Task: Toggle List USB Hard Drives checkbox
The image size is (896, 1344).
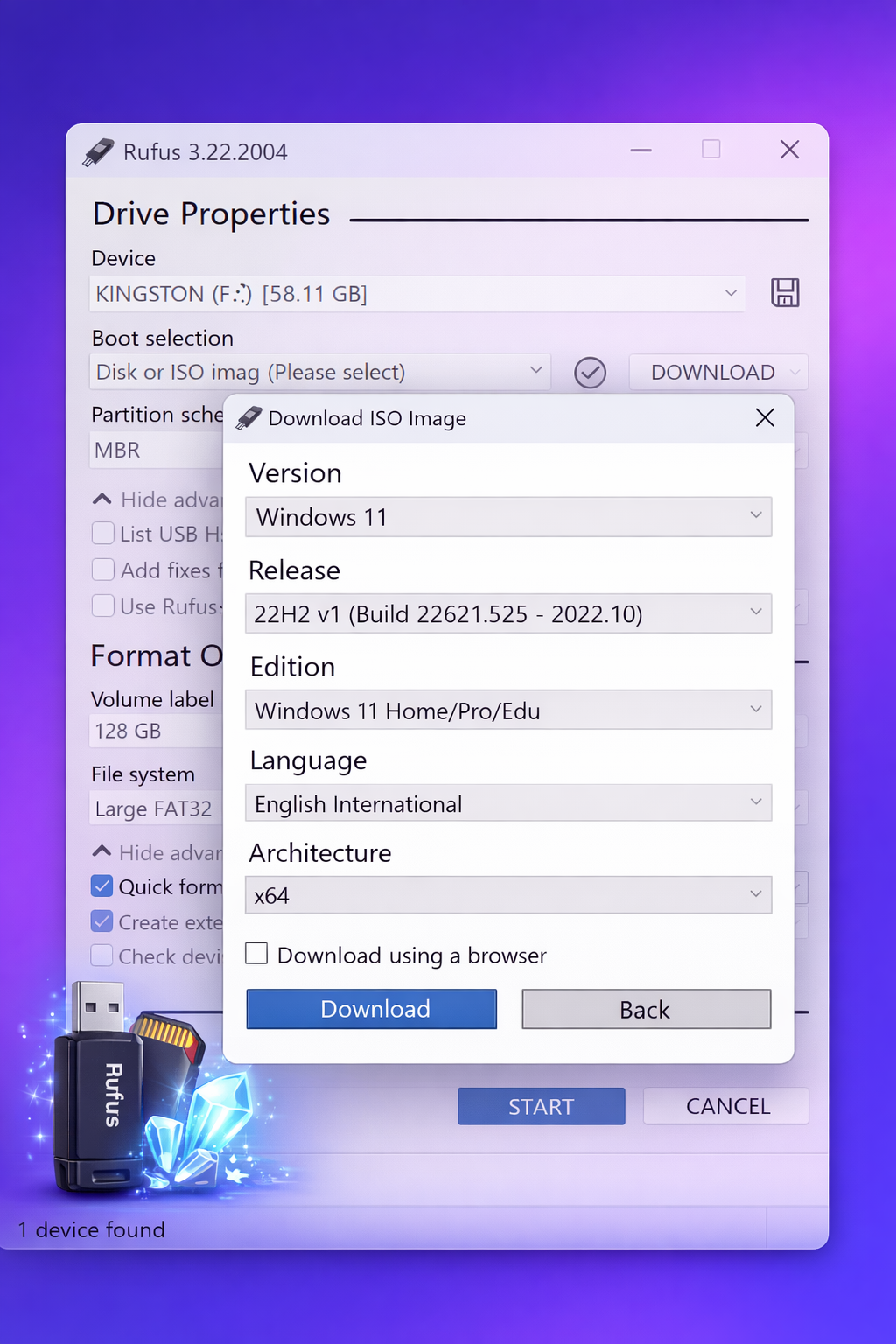Action: click(103, 534)
